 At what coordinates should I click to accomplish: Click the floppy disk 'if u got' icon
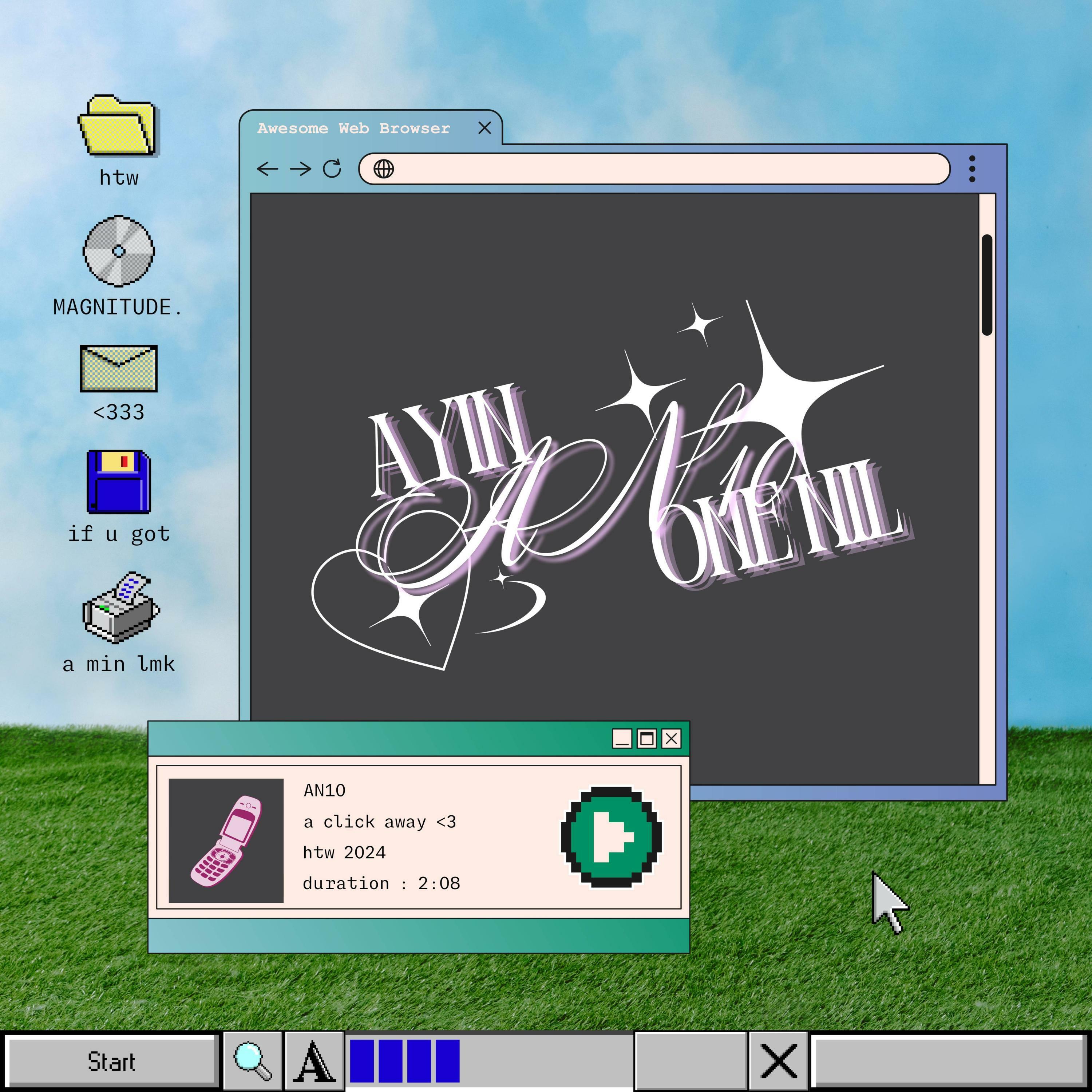[119, 482]
